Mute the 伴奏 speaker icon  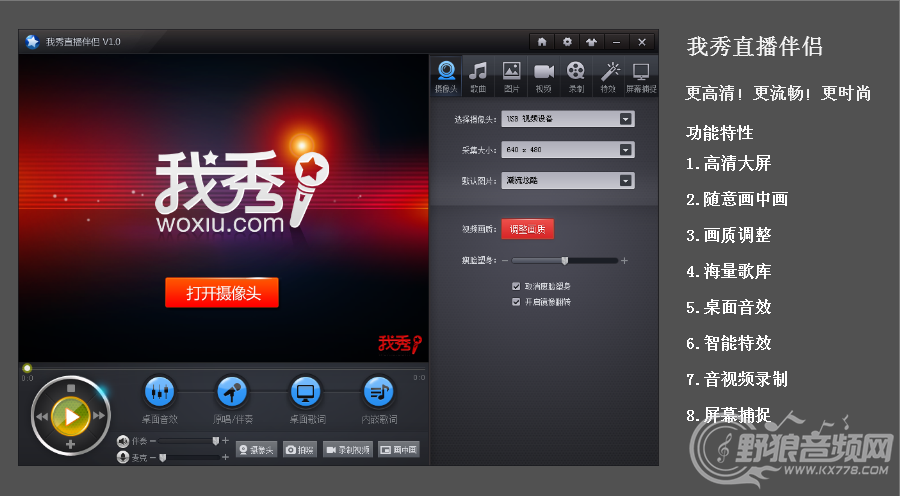pyautogui.click(x=122, y=441)
